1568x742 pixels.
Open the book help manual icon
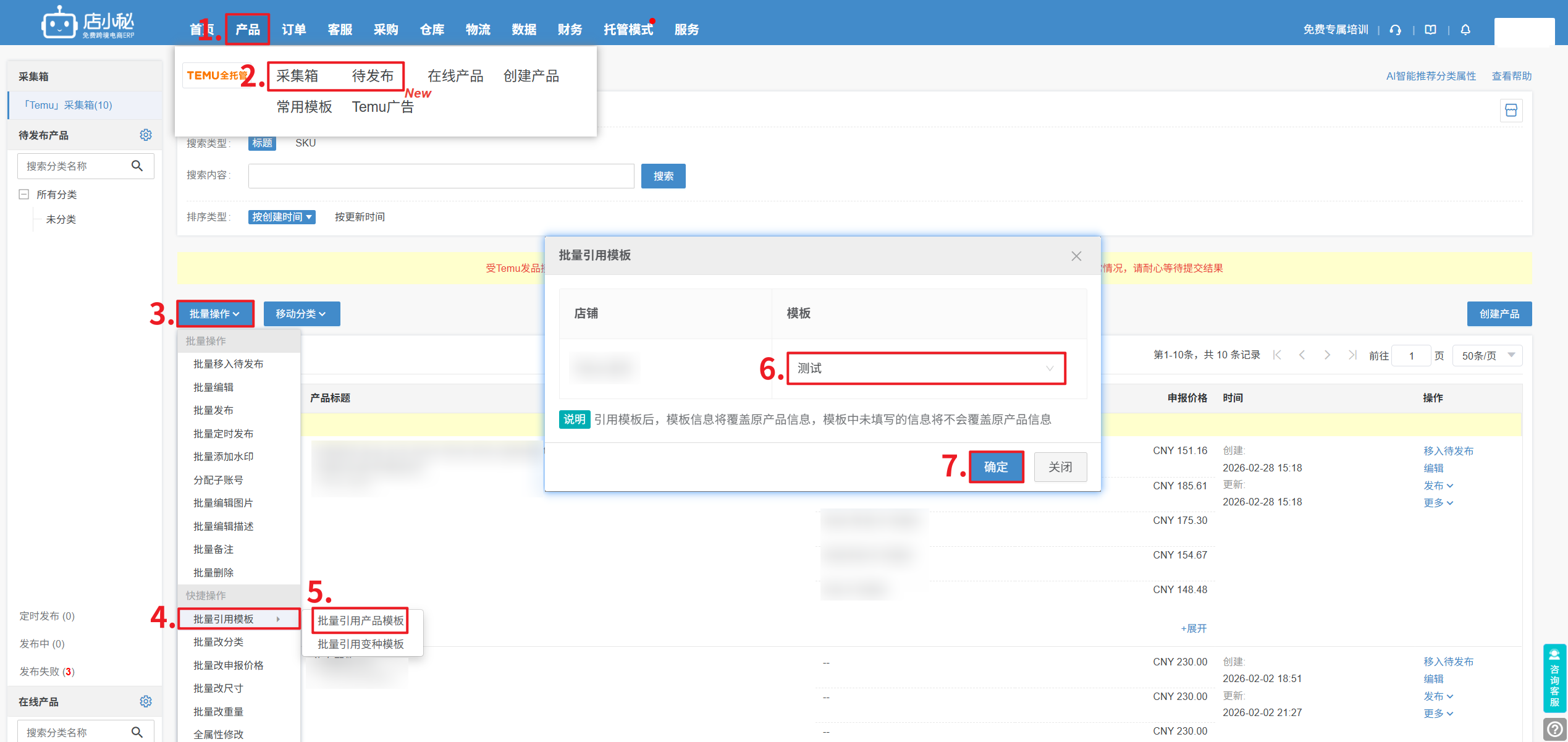[1430, 30]
